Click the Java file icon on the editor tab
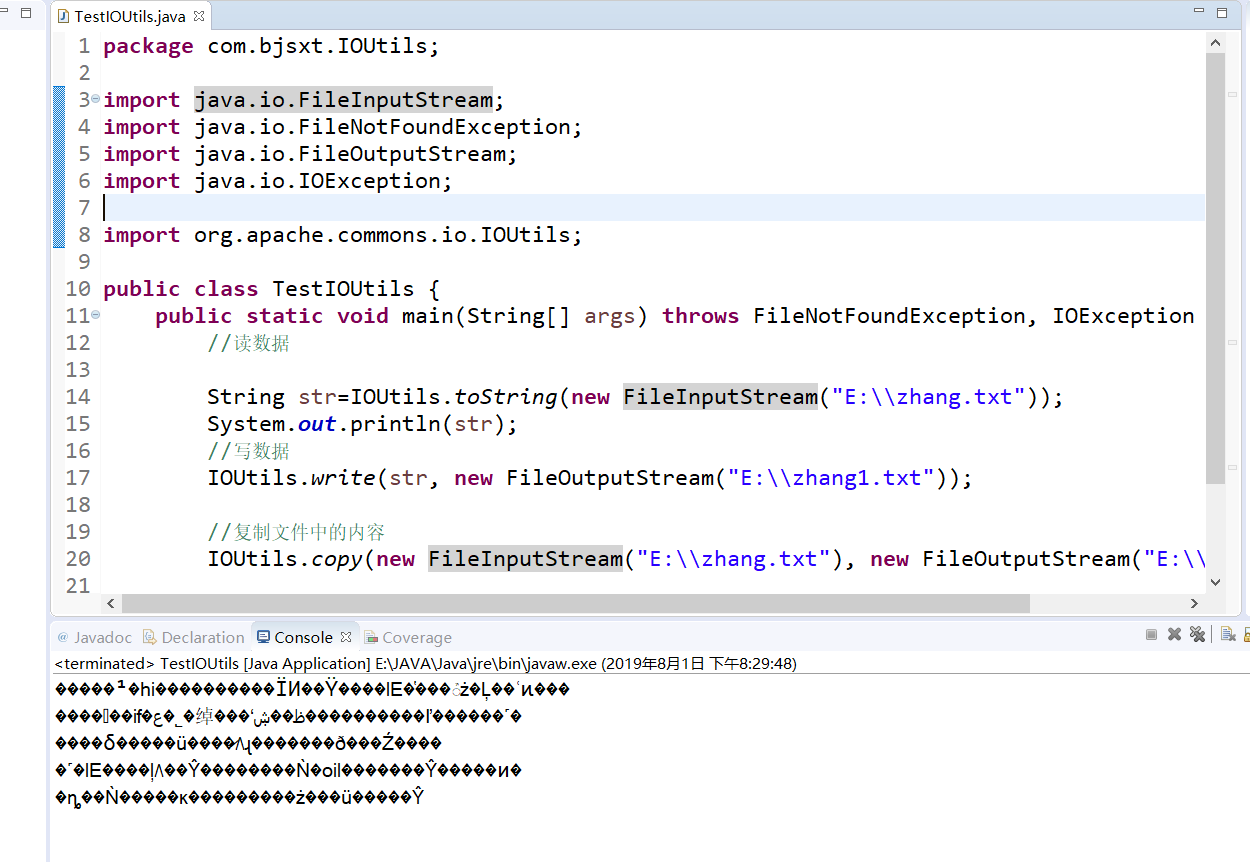Viewport: 1250px width, 862px height. pos(63,16)
